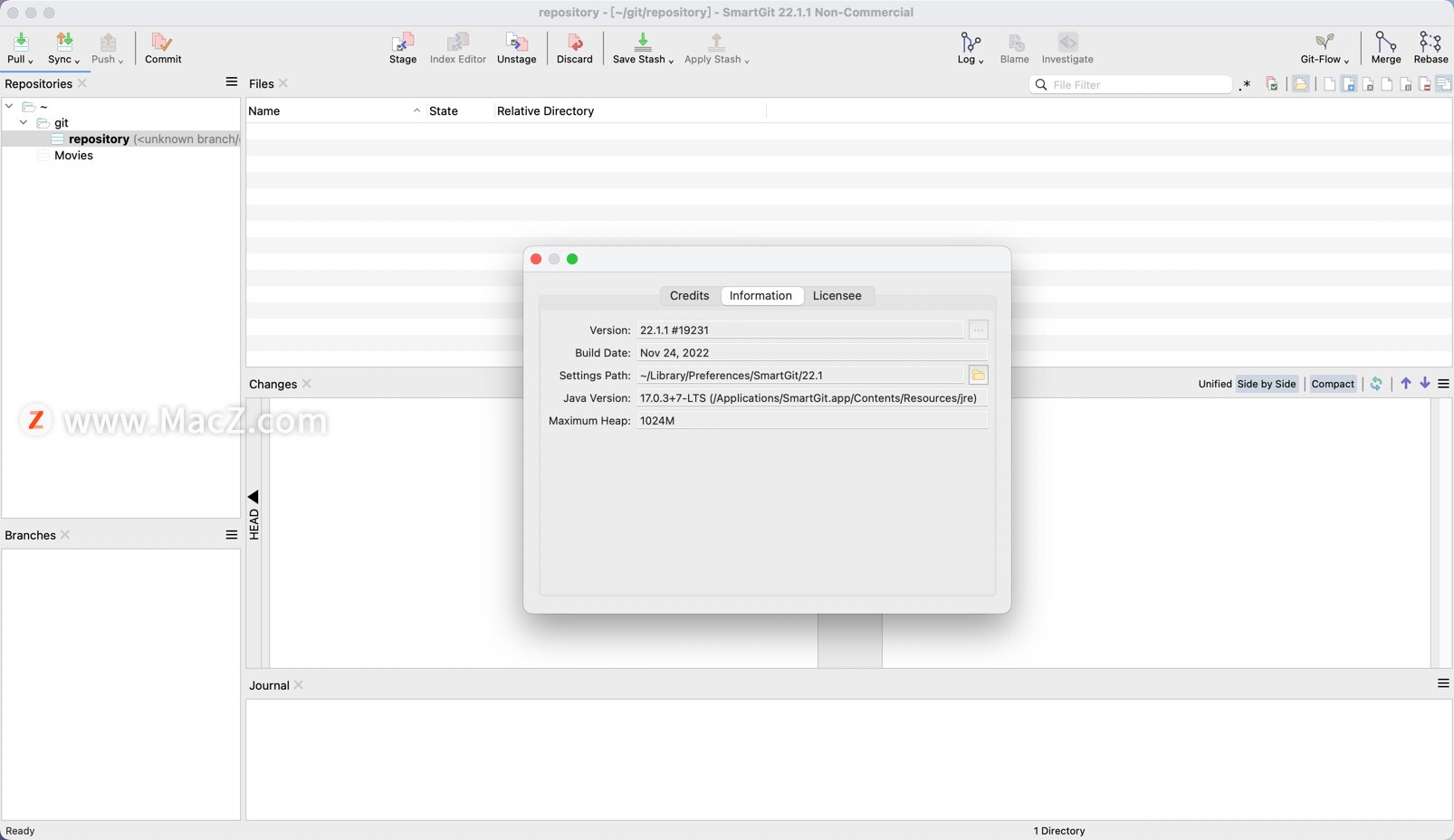Open settings folder next to Settings Path
1454x840 pixels.
(x=978, y=376)
